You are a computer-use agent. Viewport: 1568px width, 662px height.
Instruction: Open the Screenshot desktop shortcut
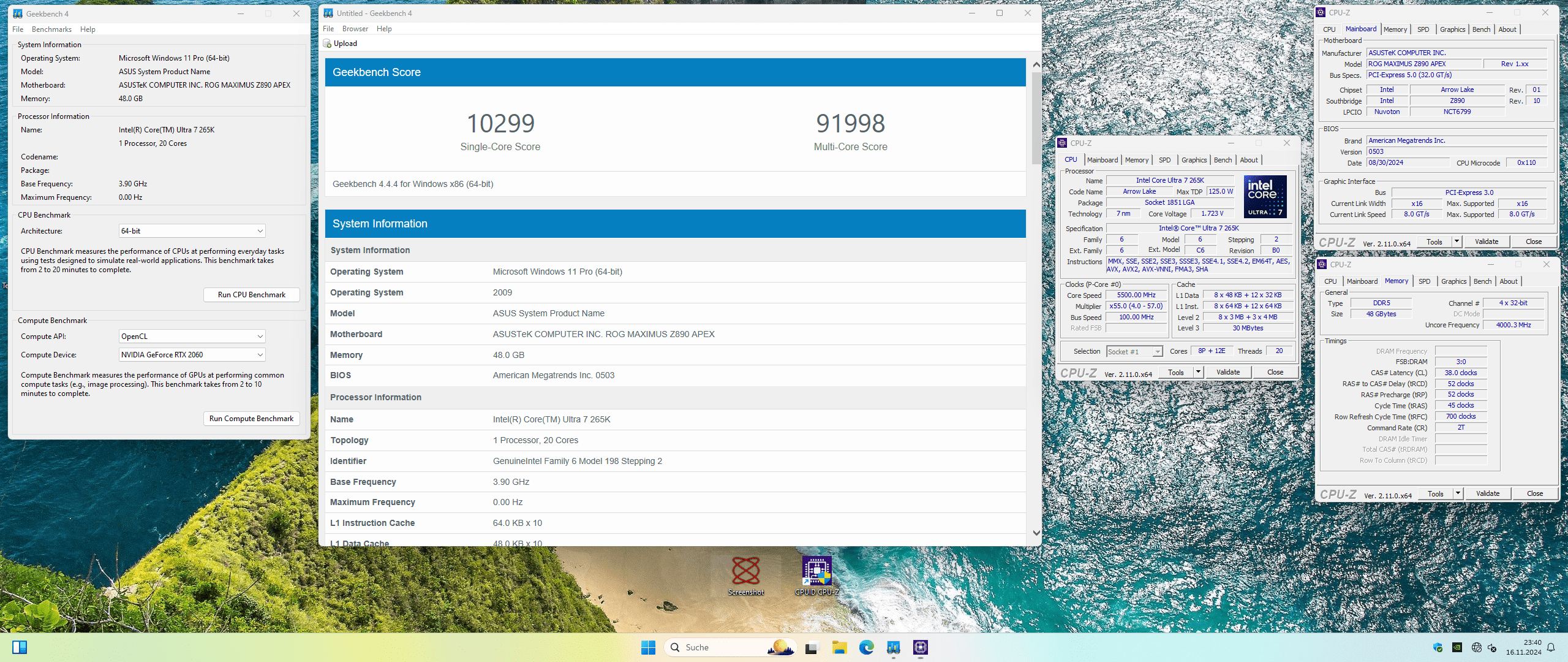746,576
